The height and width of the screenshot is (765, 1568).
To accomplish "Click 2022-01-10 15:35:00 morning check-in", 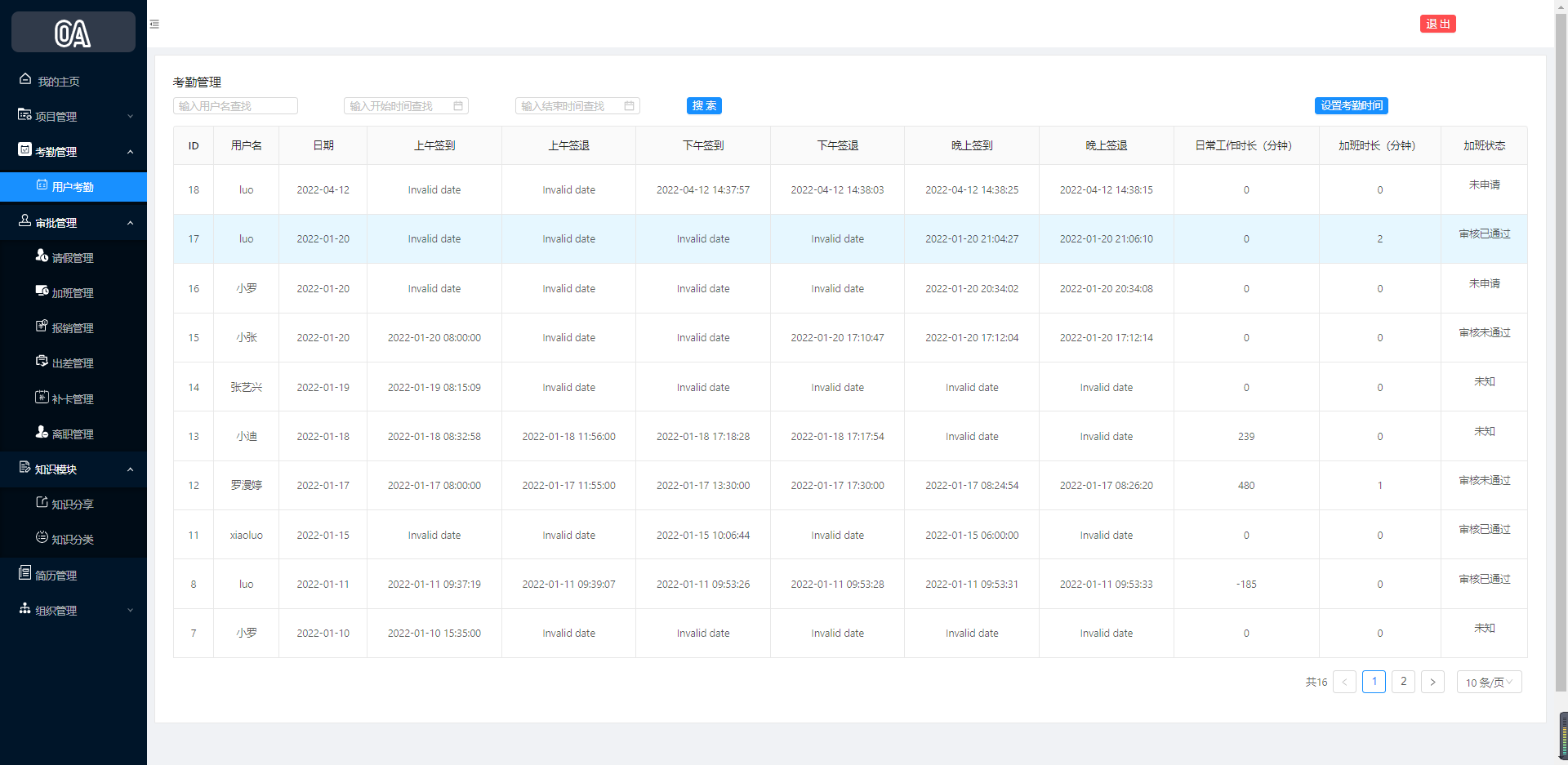I will pos(434,633).
